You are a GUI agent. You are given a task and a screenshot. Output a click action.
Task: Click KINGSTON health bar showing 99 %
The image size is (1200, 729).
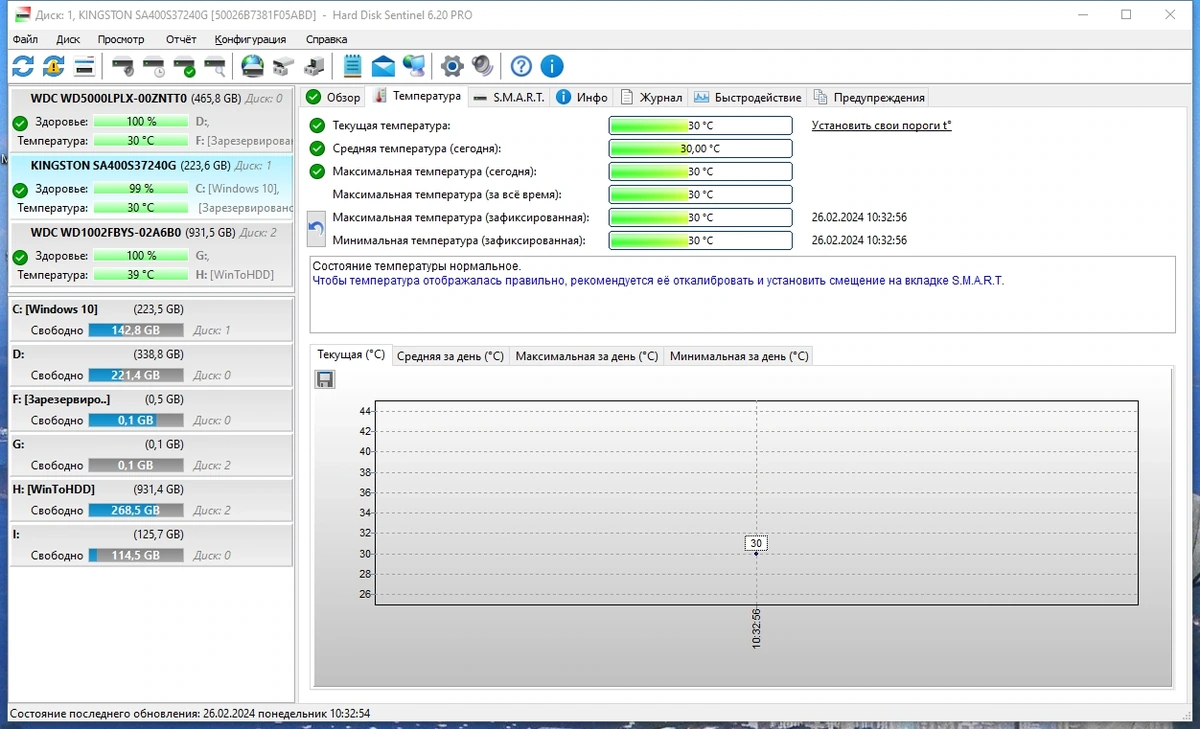[141, 189]
